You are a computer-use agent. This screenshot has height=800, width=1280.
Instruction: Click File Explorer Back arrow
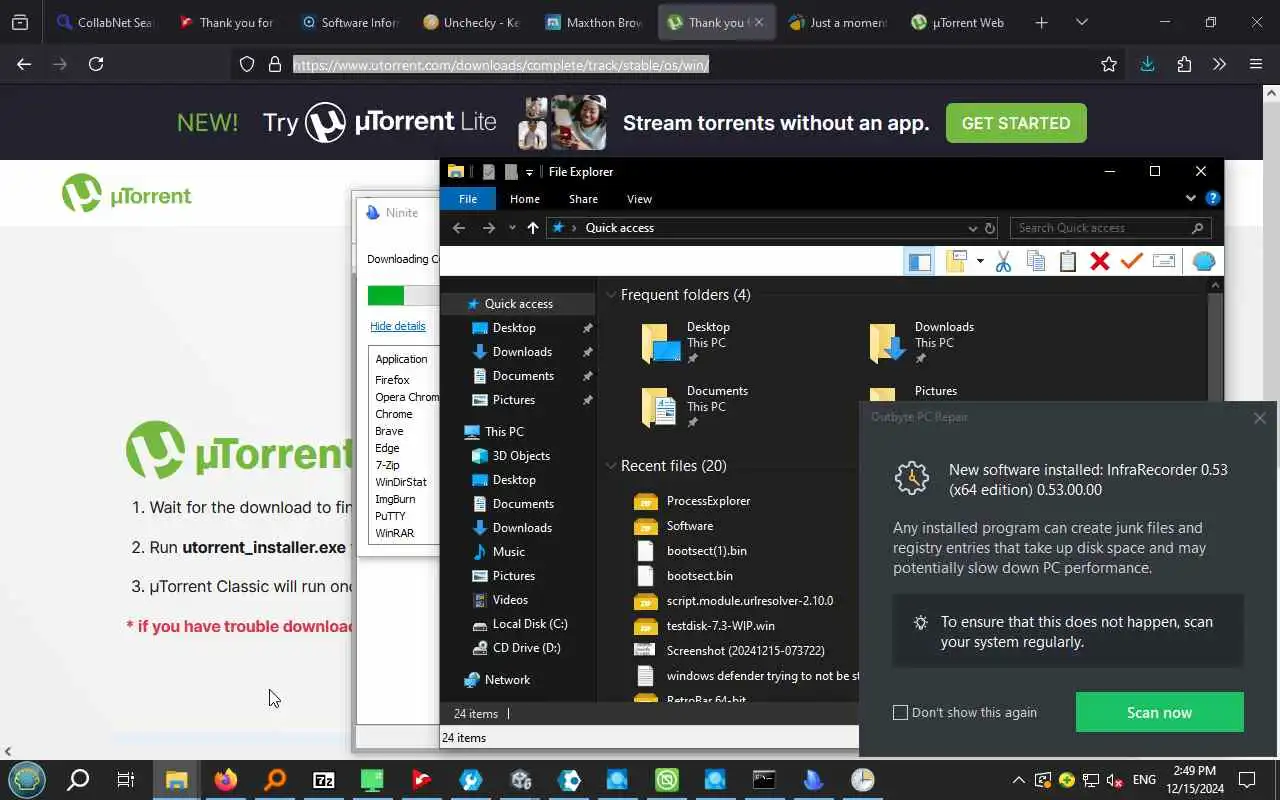(459, 228)
